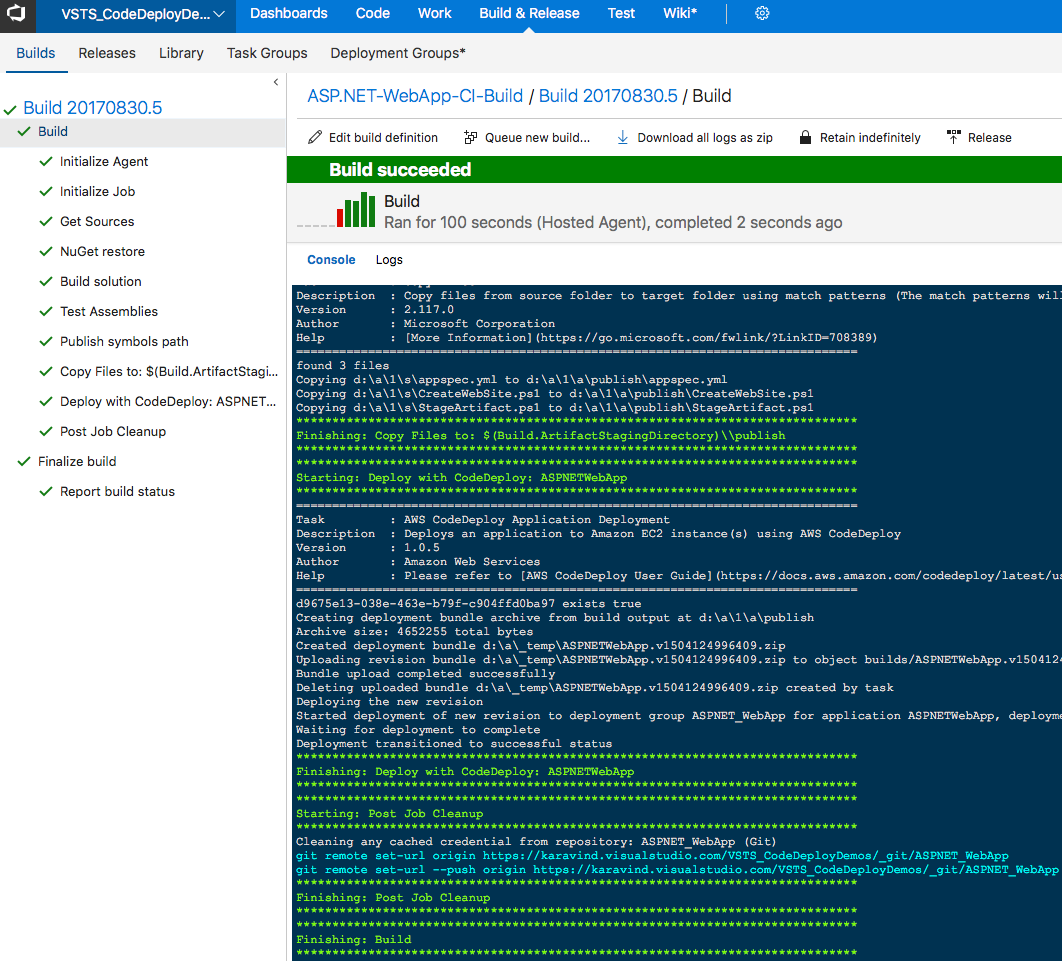Open the ASP.NET-WebApp-CI-Build breadcrumb link

(x=415, y=95)
